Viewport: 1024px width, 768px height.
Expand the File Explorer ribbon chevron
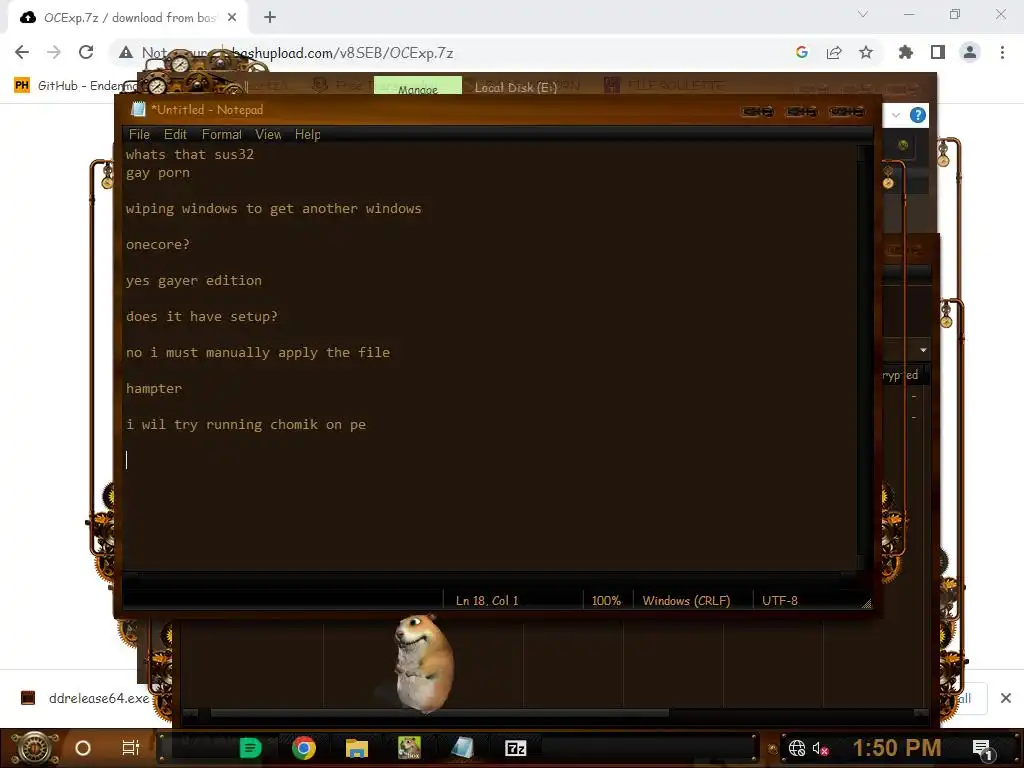coord(896,116)
